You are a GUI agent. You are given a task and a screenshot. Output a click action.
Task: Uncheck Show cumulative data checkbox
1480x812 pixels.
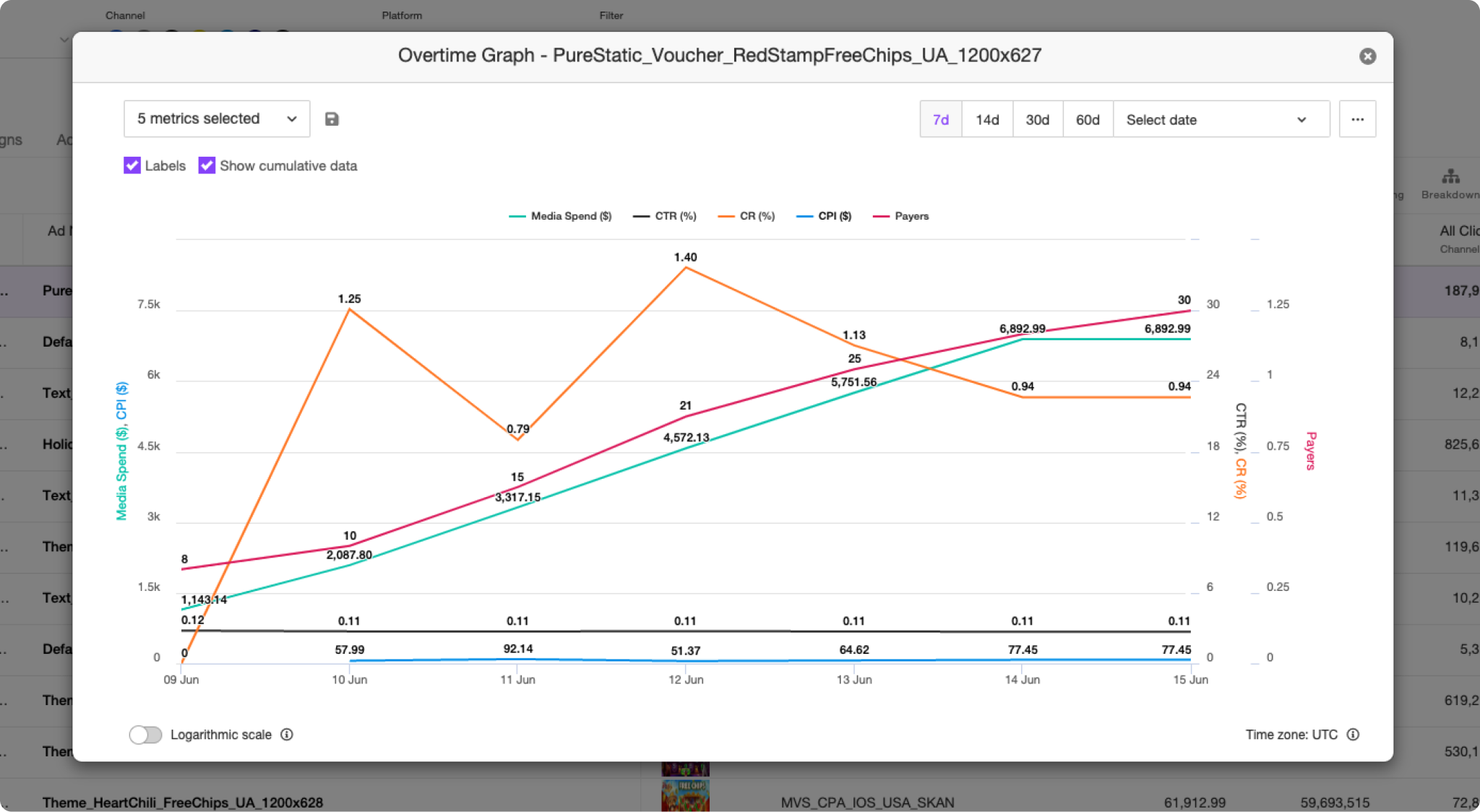pos(207,165)
